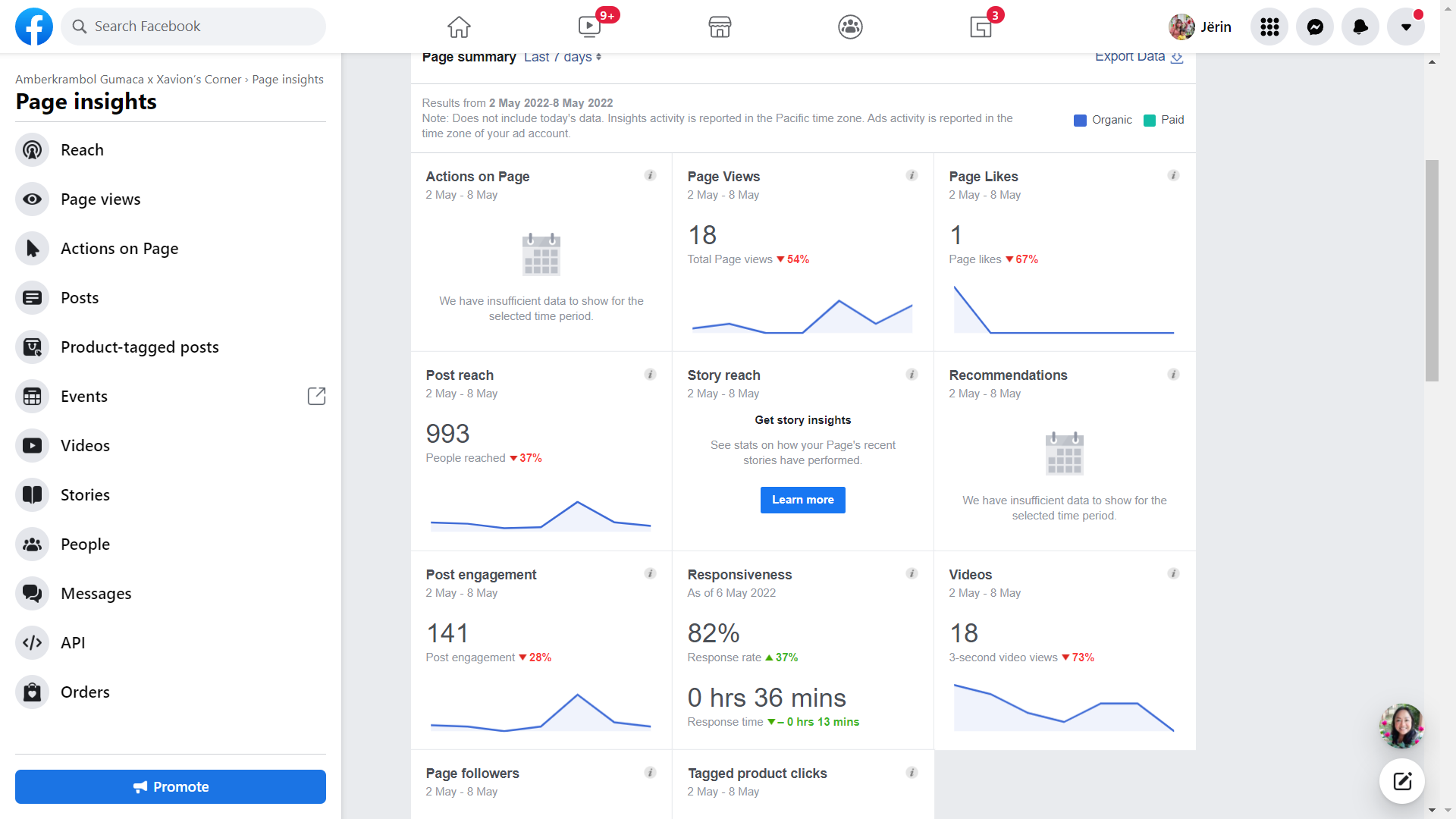Select Stories in the sidebar
This screenshot has width=1456, height=819.
[171, 495]
